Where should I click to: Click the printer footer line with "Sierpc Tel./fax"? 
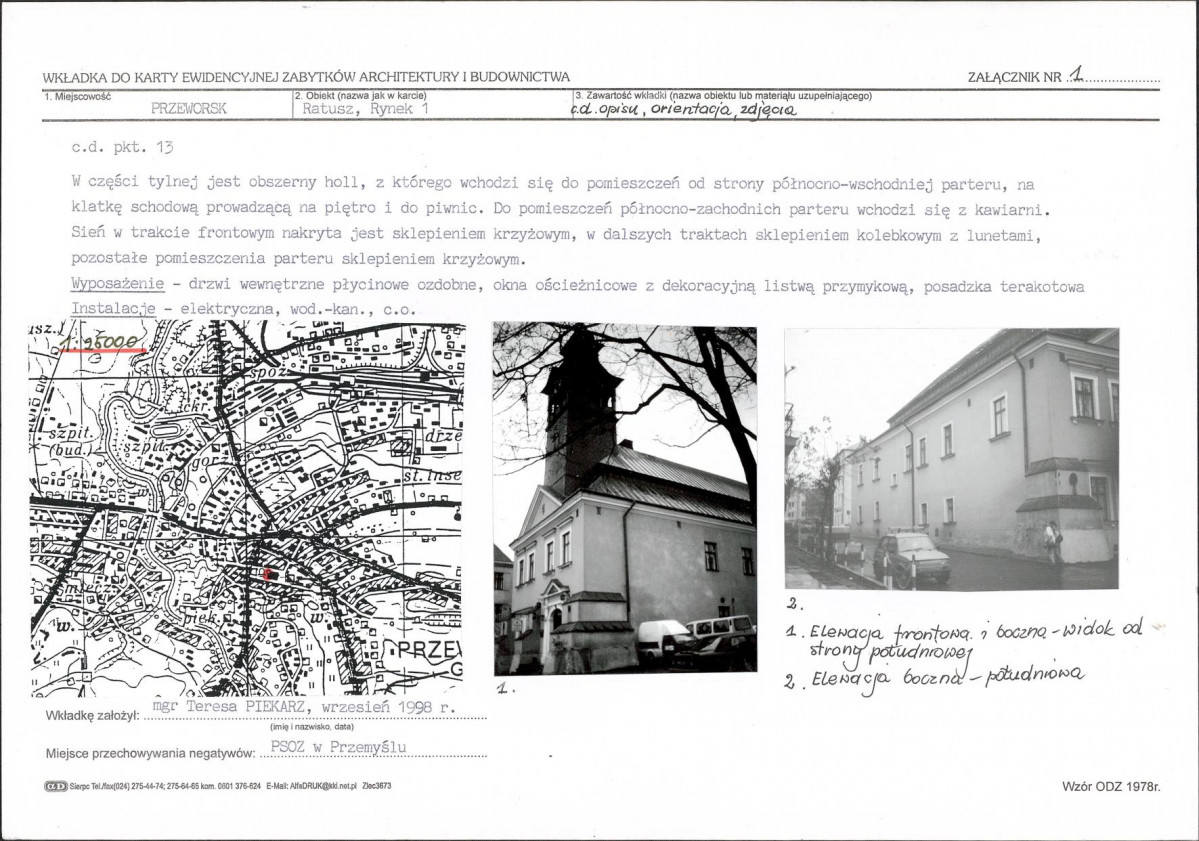click(219, 785)
